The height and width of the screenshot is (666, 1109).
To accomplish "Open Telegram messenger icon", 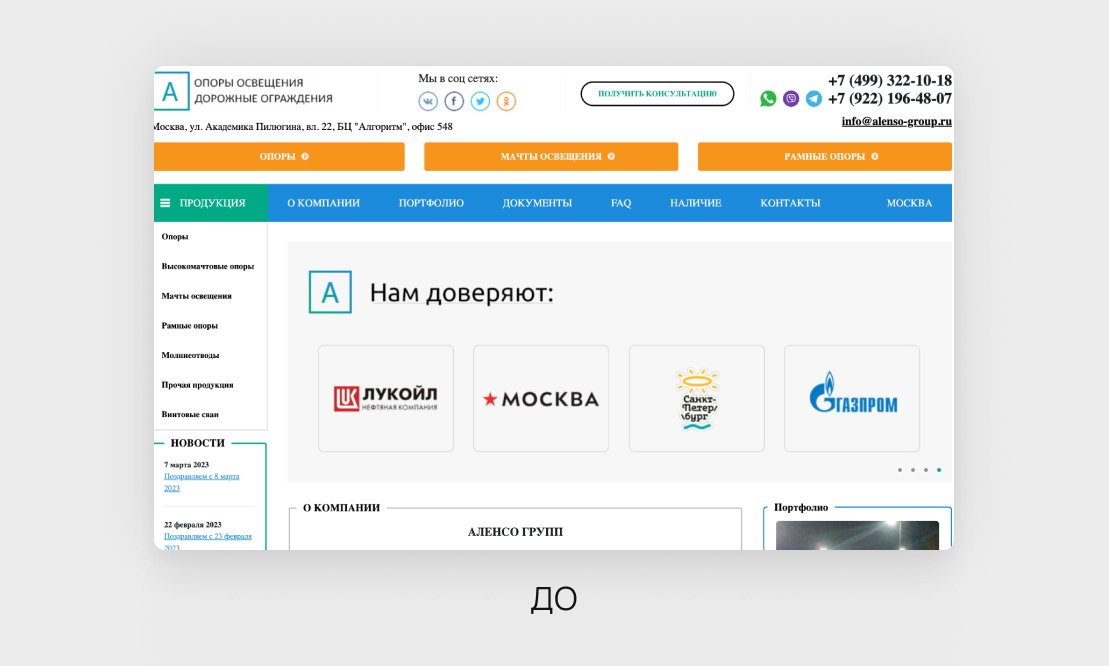I will tap(814, 98).
